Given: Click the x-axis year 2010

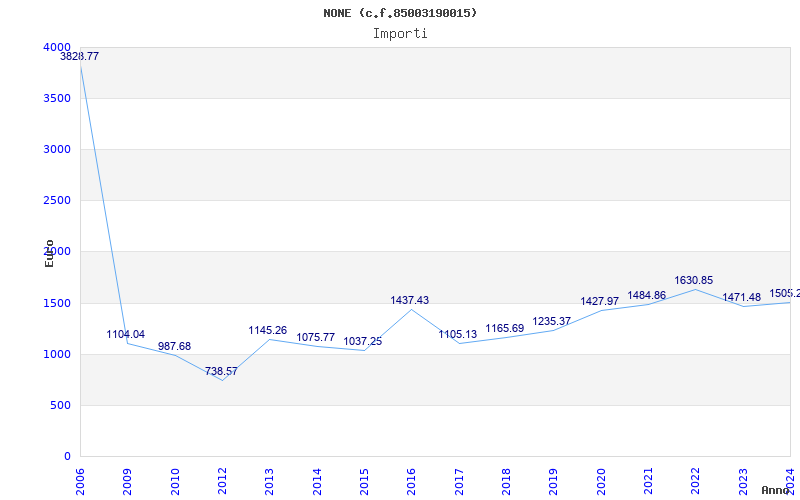Looking at the screenshot, I should (175, 482).
